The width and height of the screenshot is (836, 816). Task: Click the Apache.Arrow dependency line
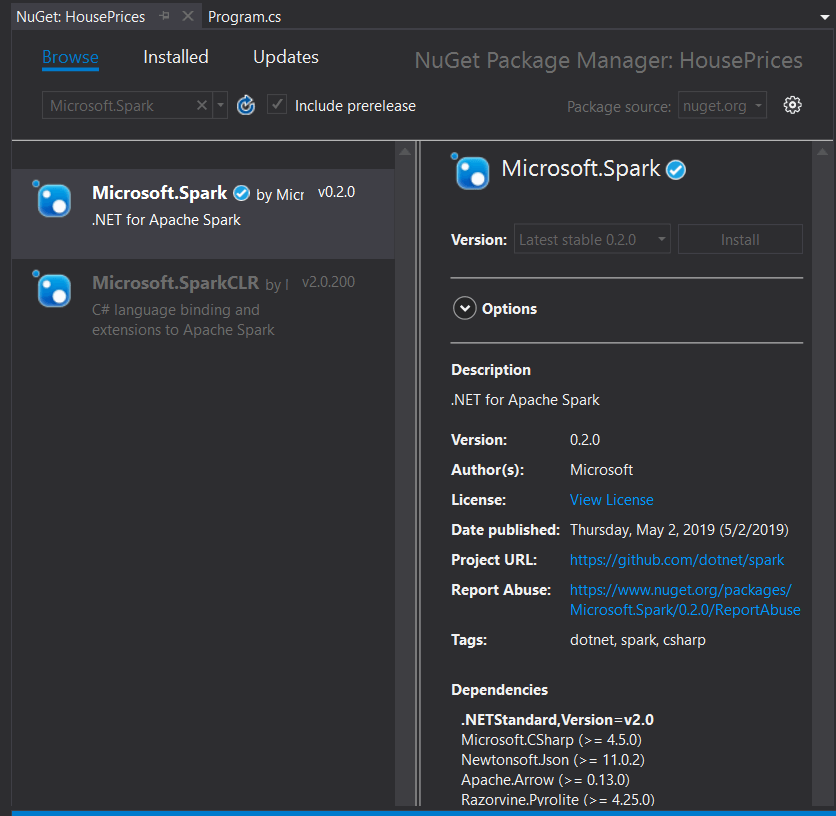click(545, 780)
